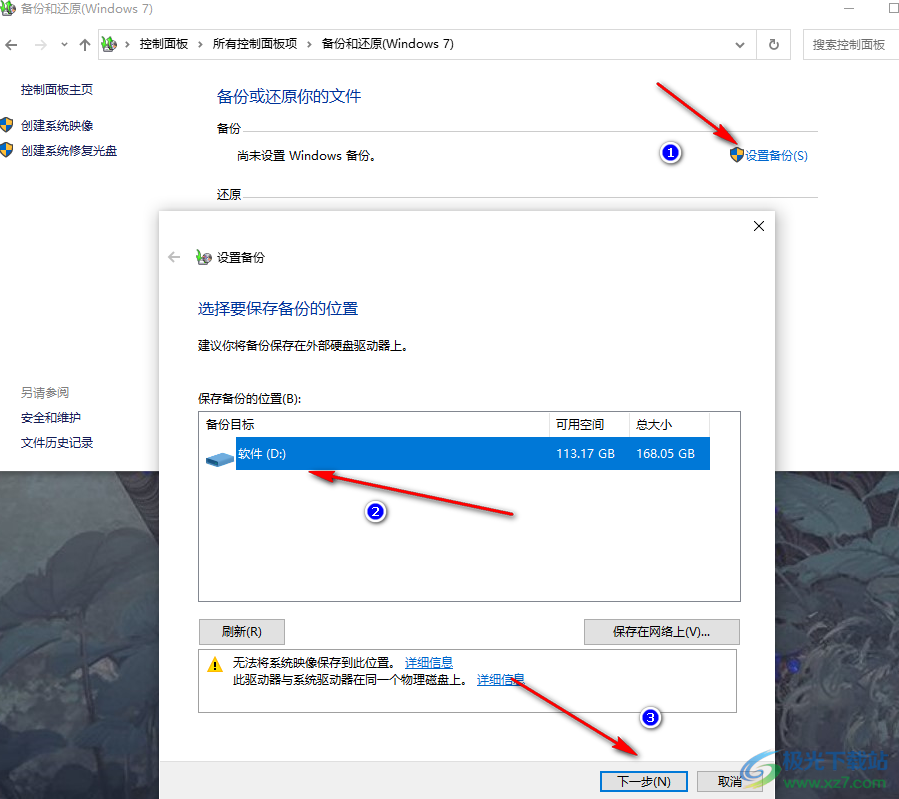This screenshot has height=799, width=899.
Task: Click 设置备份(S) link
Action: 776,155
